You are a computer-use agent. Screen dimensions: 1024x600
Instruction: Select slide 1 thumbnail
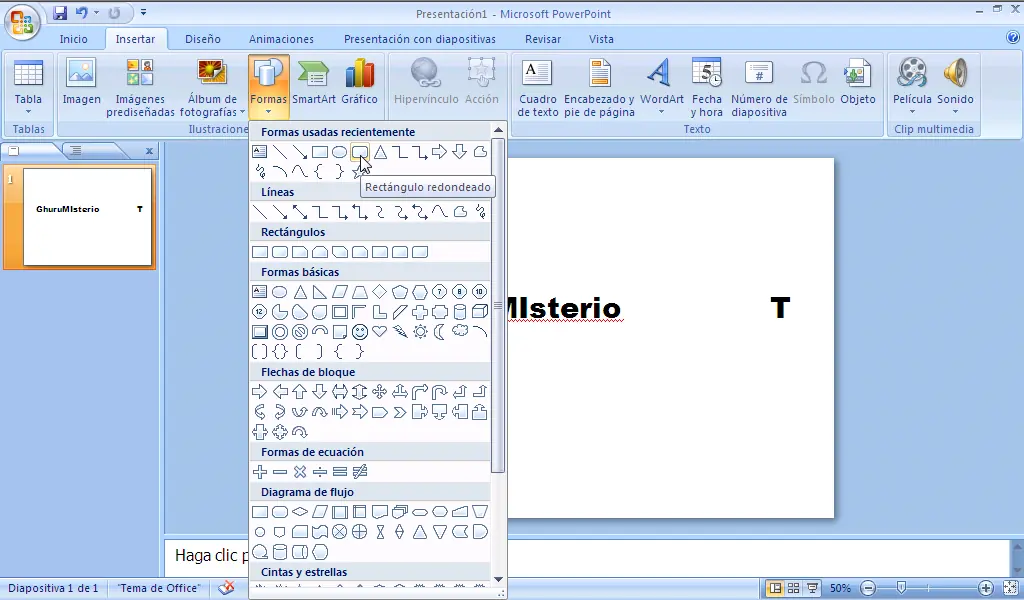[x=87, y=217]
